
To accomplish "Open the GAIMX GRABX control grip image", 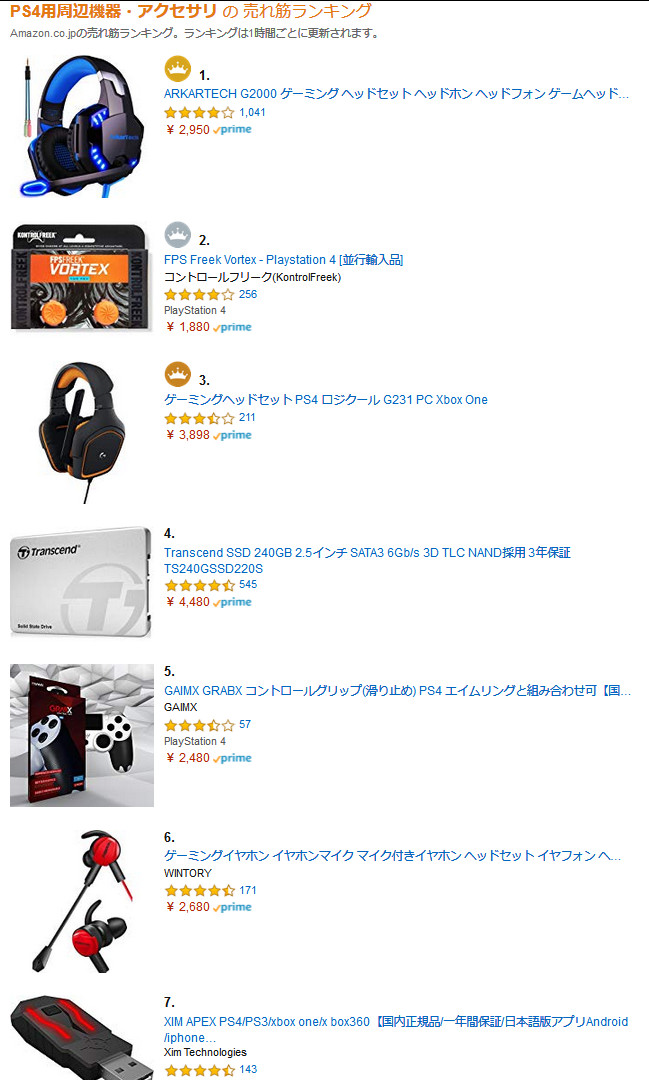I will (x=82, y=735).
